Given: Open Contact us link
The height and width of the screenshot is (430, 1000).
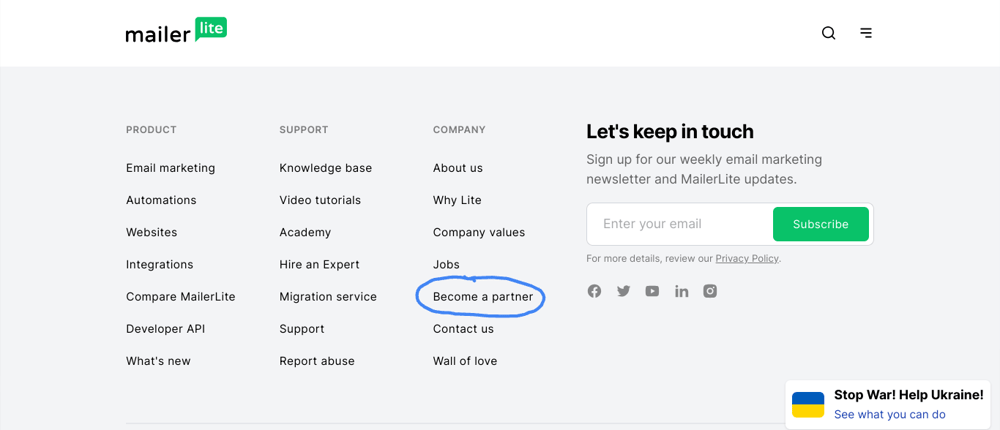Looking at the screenshot, I should click(464, 329).
